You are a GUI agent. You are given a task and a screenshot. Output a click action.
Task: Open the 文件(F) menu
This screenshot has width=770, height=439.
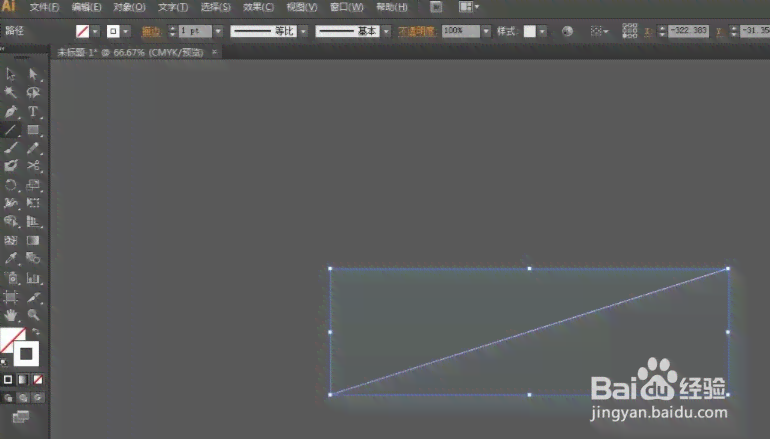pyautogui.click(x=44, y=7)
